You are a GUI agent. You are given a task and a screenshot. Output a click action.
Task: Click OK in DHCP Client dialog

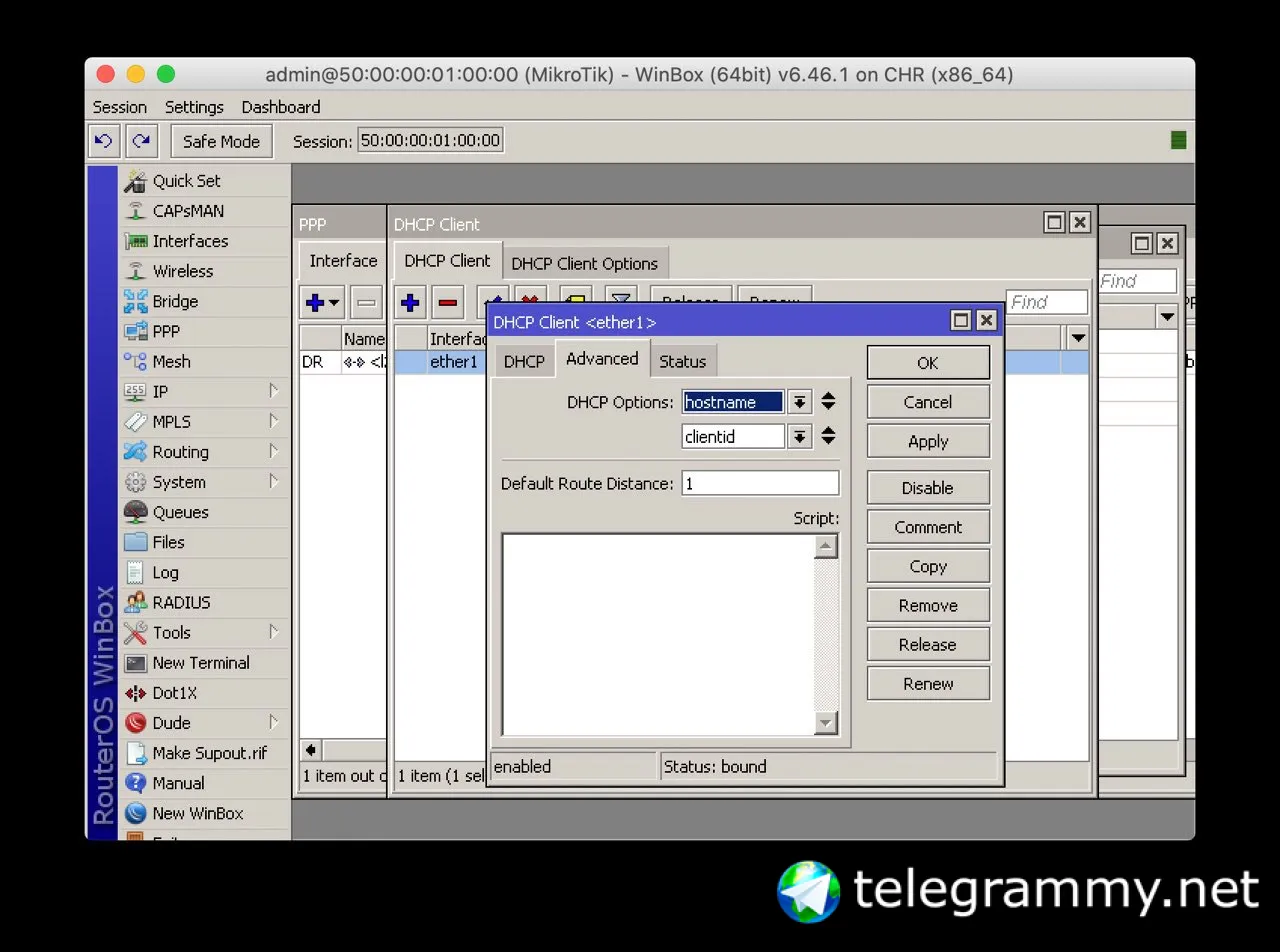click(928, 363)
